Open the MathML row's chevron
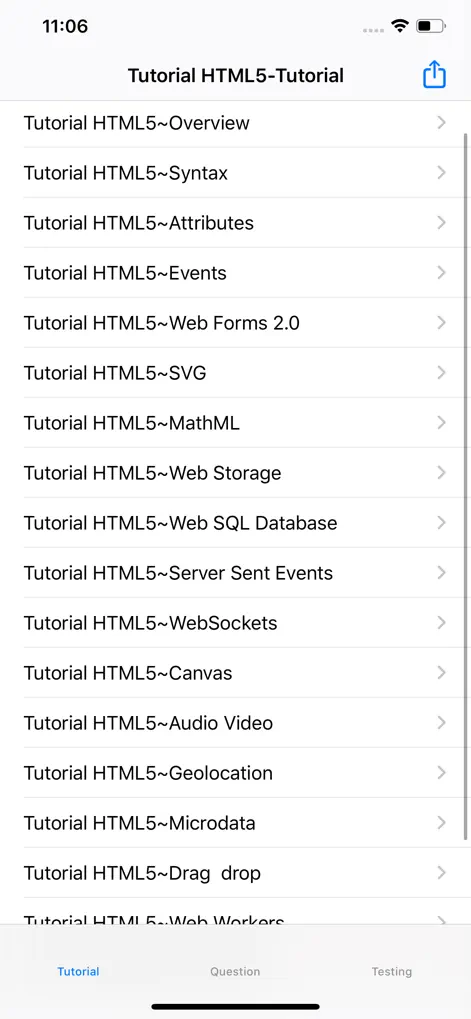This screenshot has height=1019, width=471. click(x=442, y=422)
